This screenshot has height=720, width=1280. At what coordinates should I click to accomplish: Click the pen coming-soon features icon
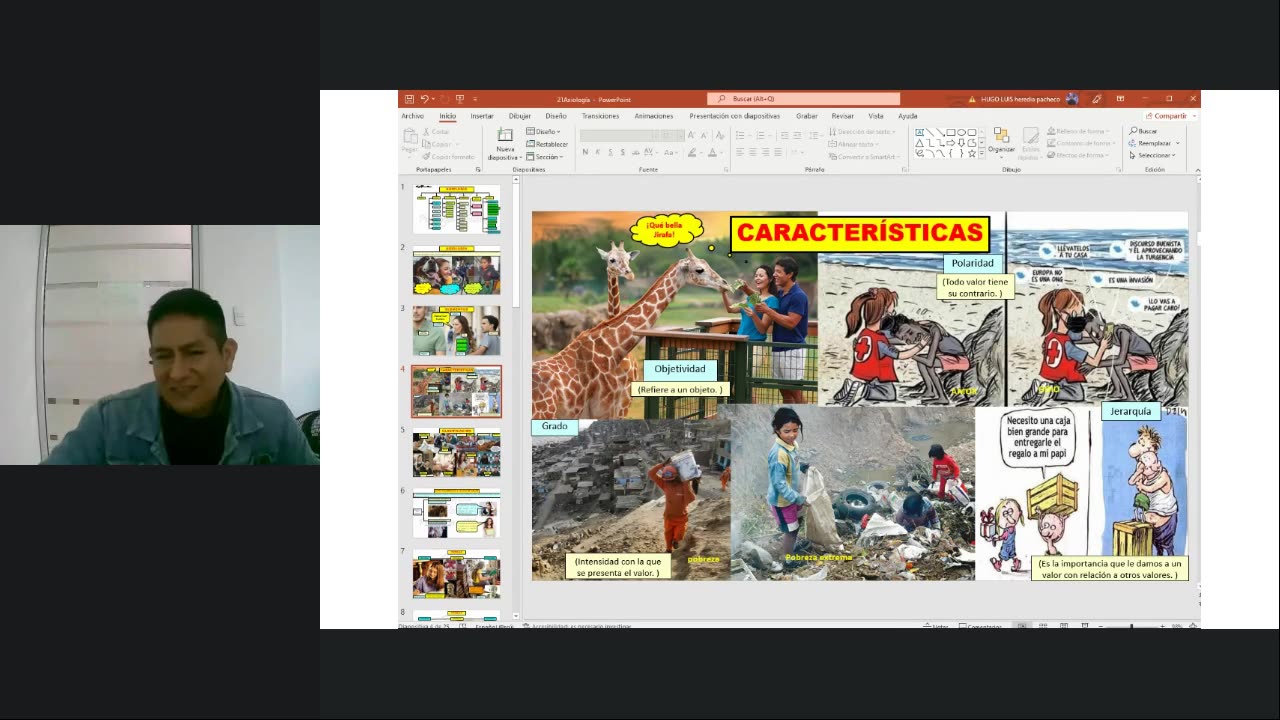pos(1097,99)
